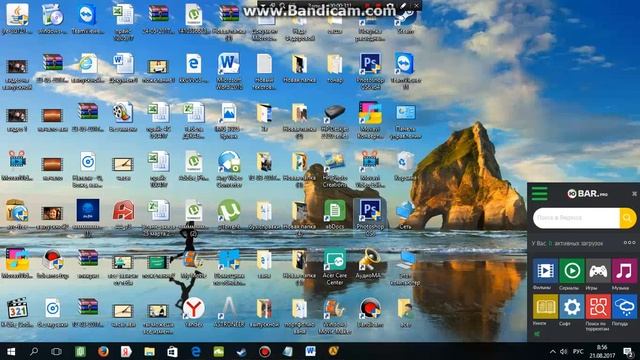Select the Edge HTML file on desktop
Image resolution: width=640 pixels, height=360 pixels.
pyautogui.click(x=193, y=68)
